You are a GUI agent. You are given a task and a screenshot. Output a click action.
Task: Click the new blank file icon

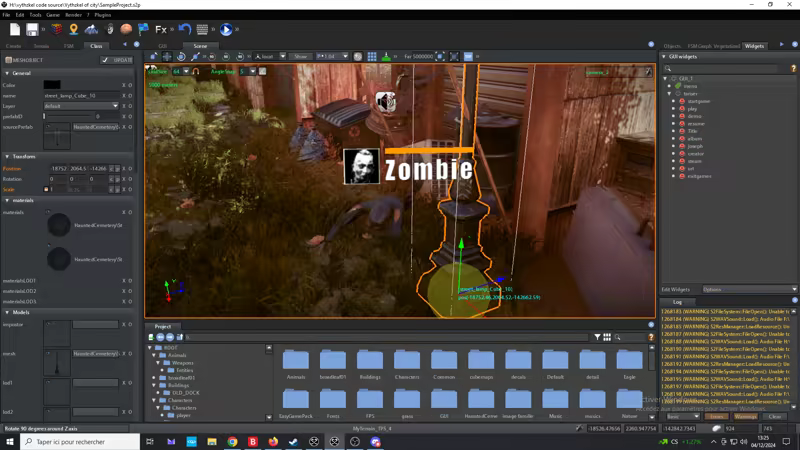coord(14,30)
